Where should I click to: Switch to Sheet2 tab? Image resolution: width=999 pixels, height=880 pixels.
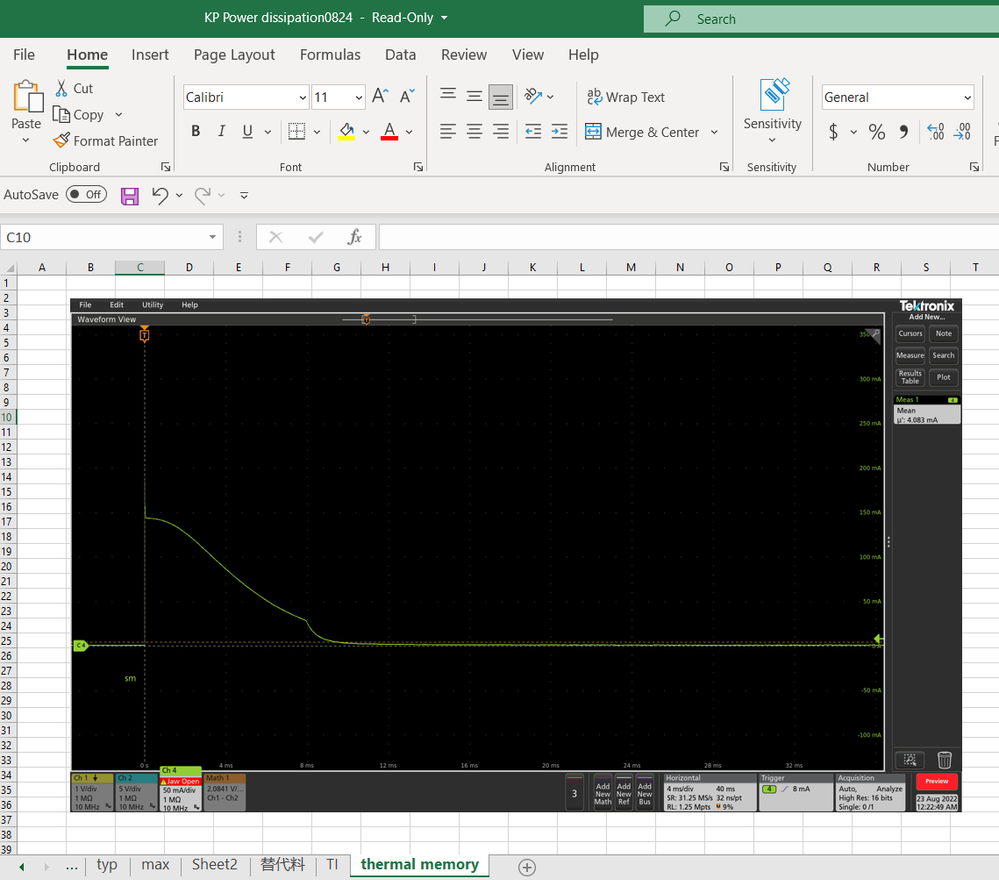[x=214, y=865]
